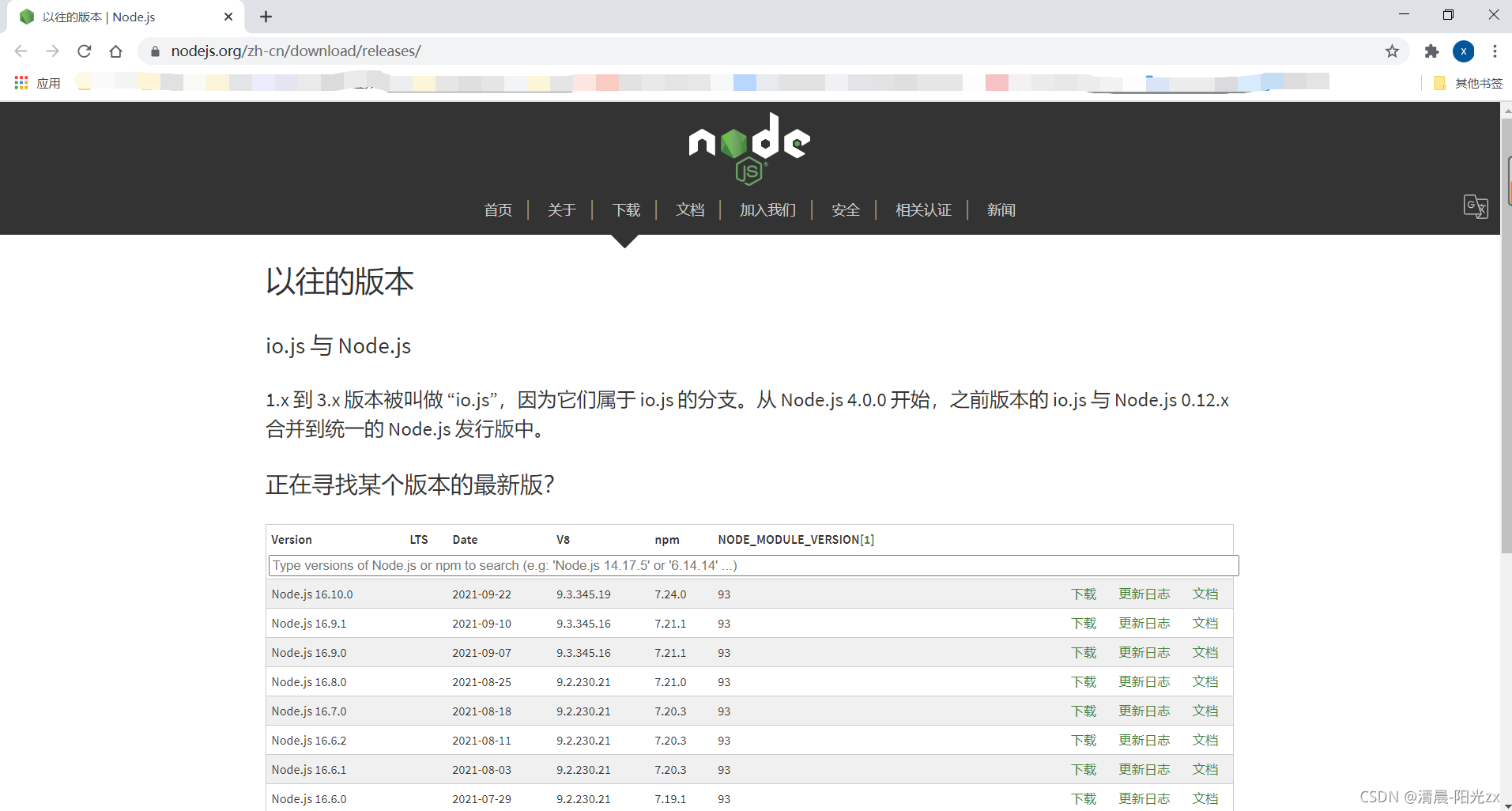Open the 安全 navigation item
This screenshot has width=1512, height=811.
(846, 210)
